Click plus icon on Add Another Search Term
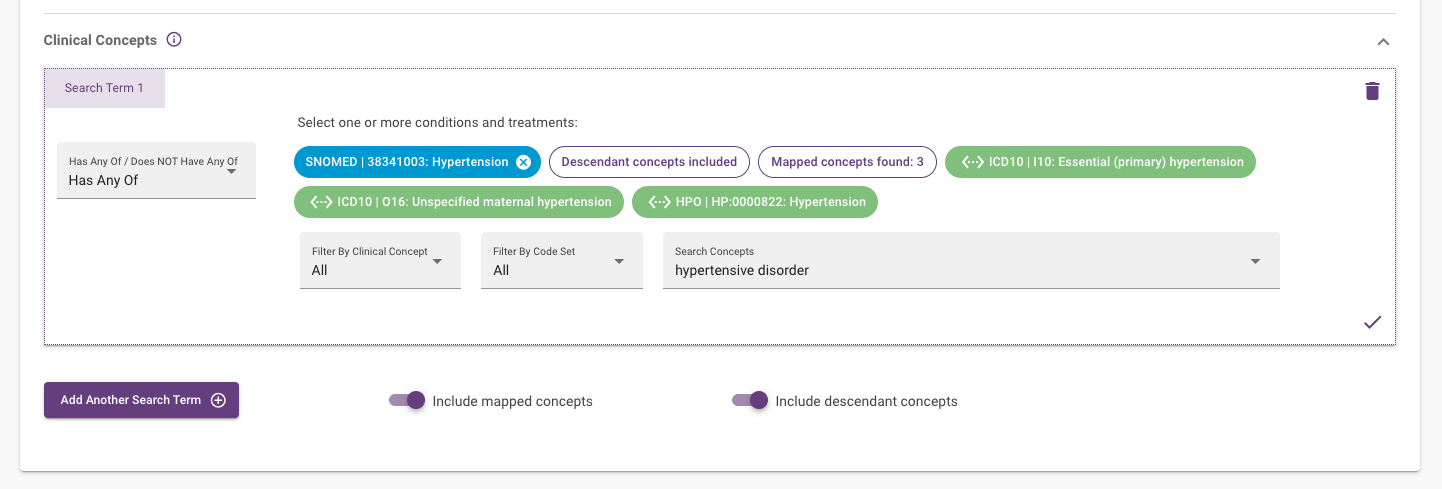Image resolution: width=1442 pixels, height=489 pixels. click(218, 400)
